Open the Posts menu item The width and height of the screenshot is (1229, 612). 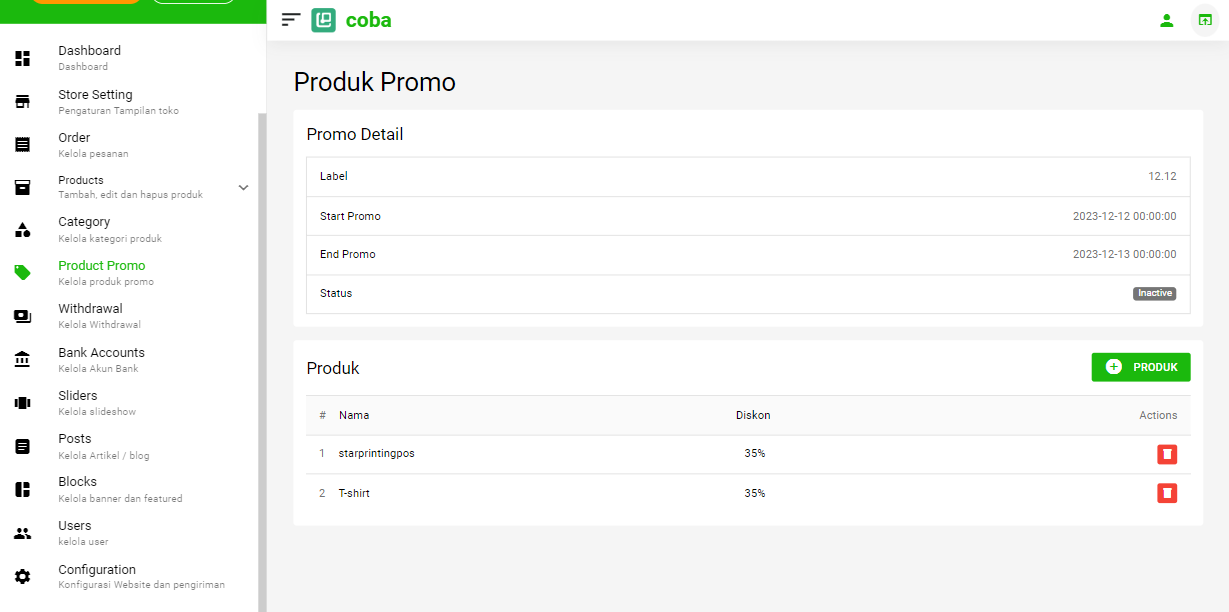(x=75, y=445)
